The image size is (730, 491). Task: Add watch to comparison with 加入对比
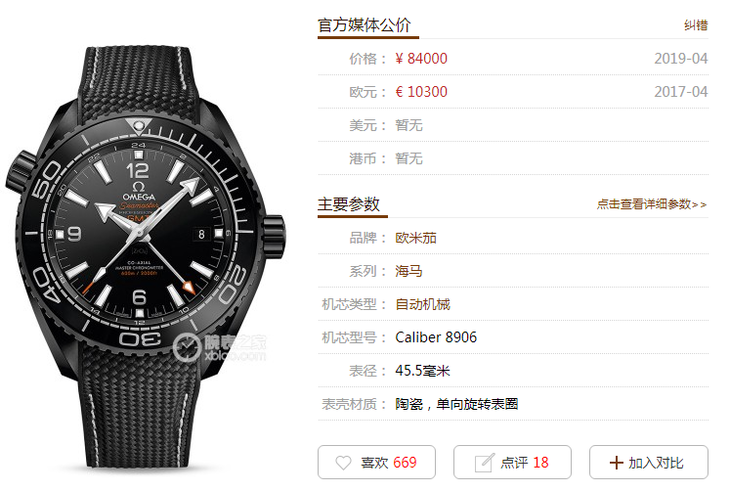[649, 462]
